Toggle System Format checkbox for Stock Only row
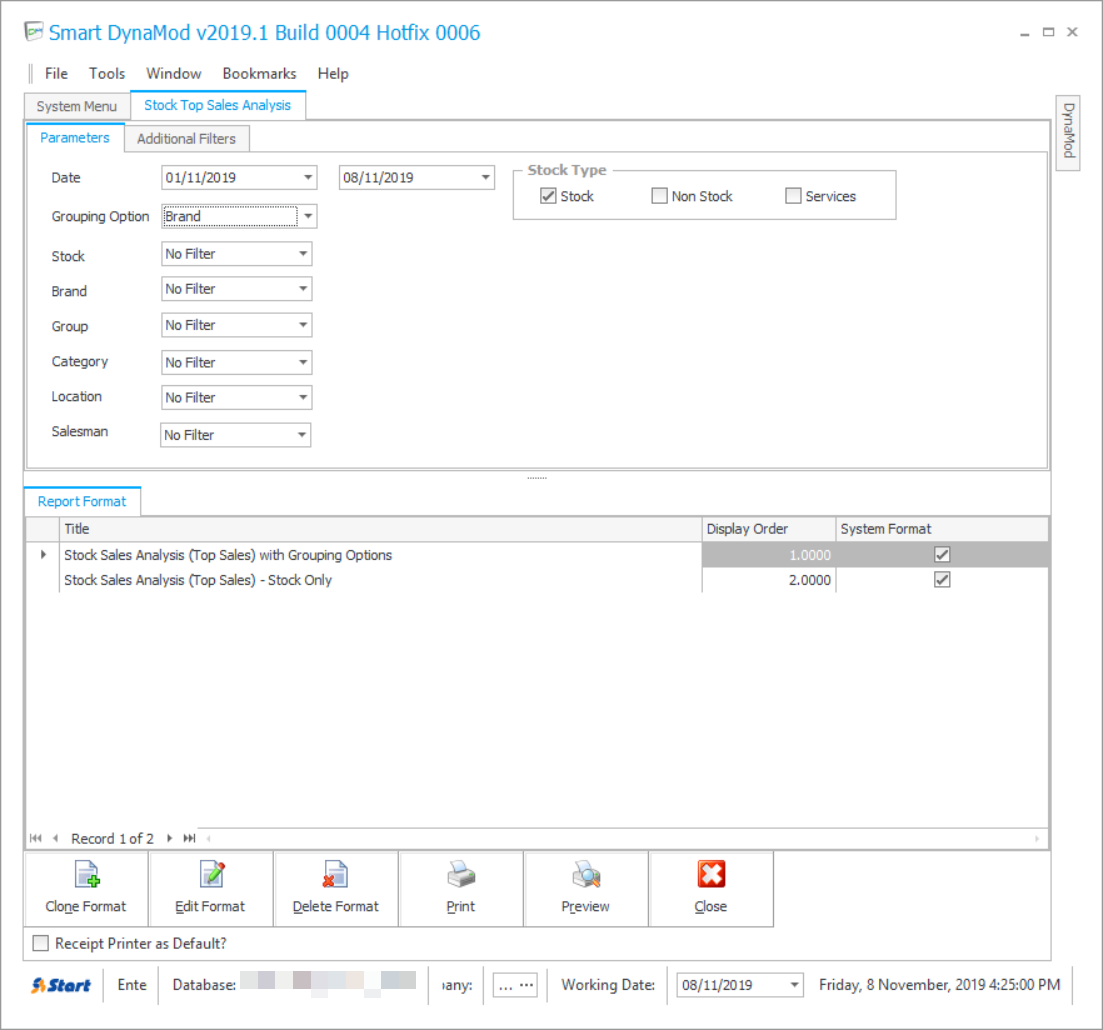 tap(942, 580)
